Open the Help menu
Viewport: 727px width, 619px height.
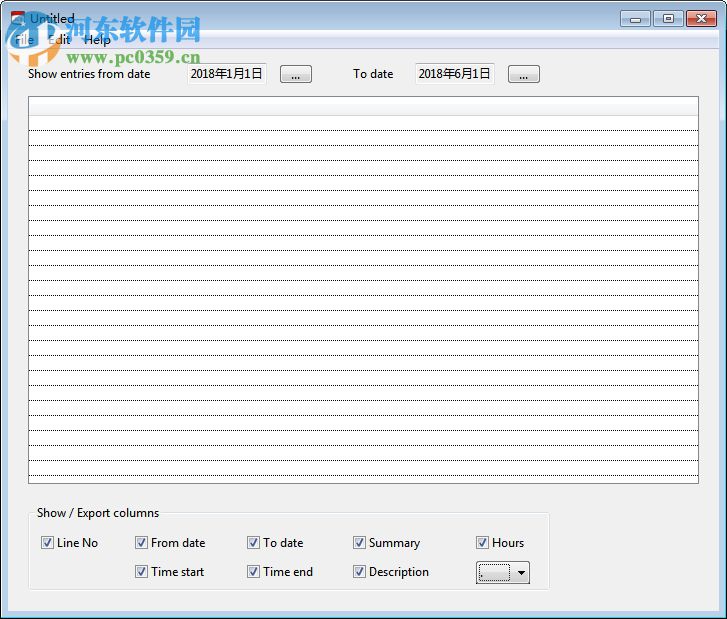click(x=97, y=40)
